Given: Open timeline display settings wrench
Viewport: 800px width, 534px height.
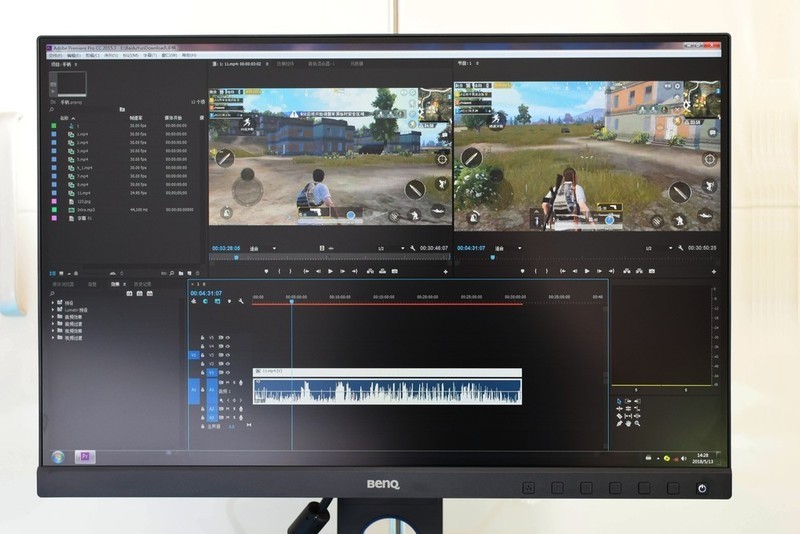Looking at the screenshot, I should coord(241,301).
